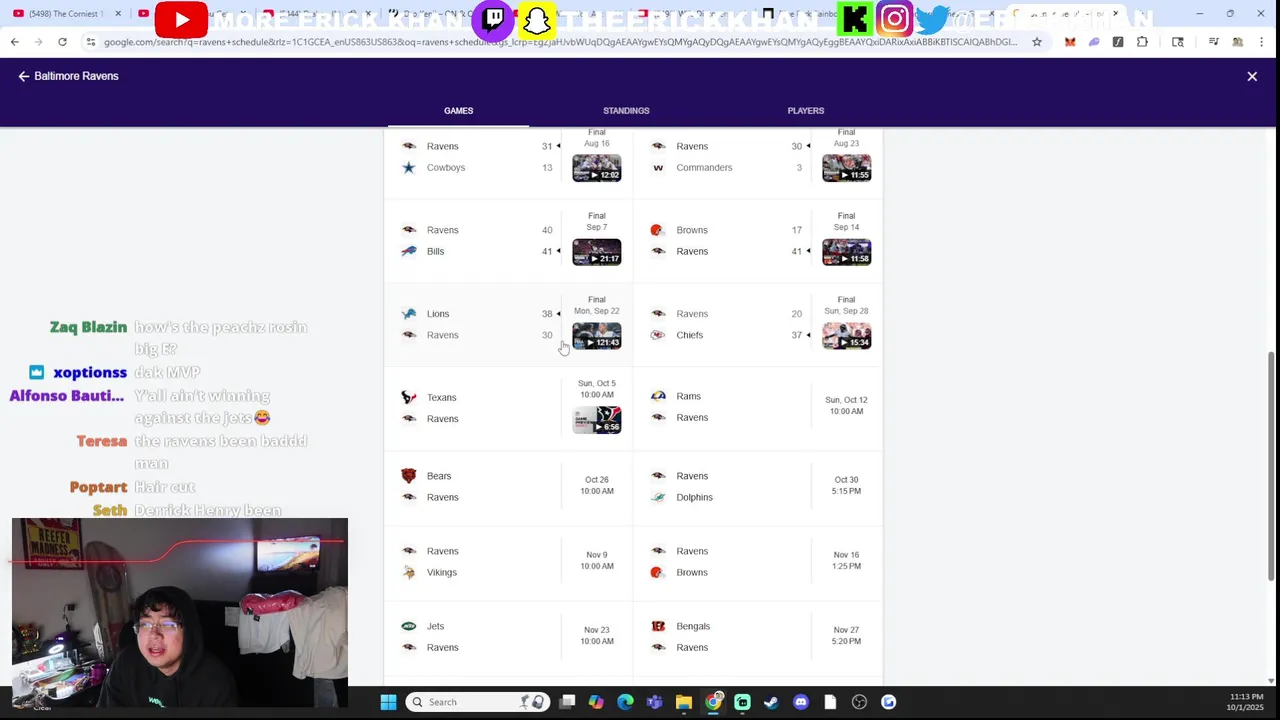Play the Ravens vs Chiefs Sep 28 highlight
The image size is (1280, 720).
point(847,335)
